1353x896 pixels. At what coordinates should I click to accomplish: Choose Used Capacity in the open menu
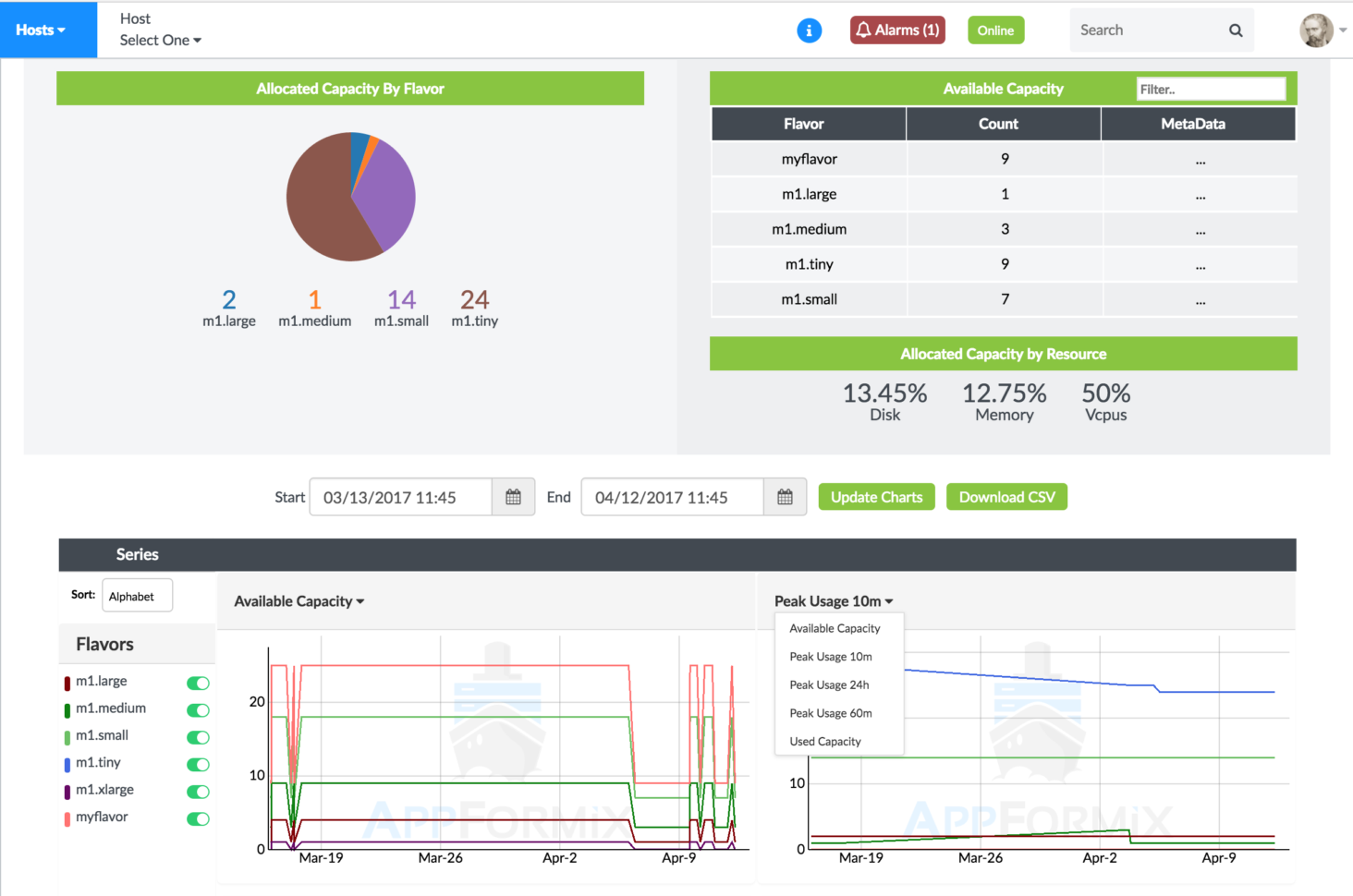coord(825,741)
